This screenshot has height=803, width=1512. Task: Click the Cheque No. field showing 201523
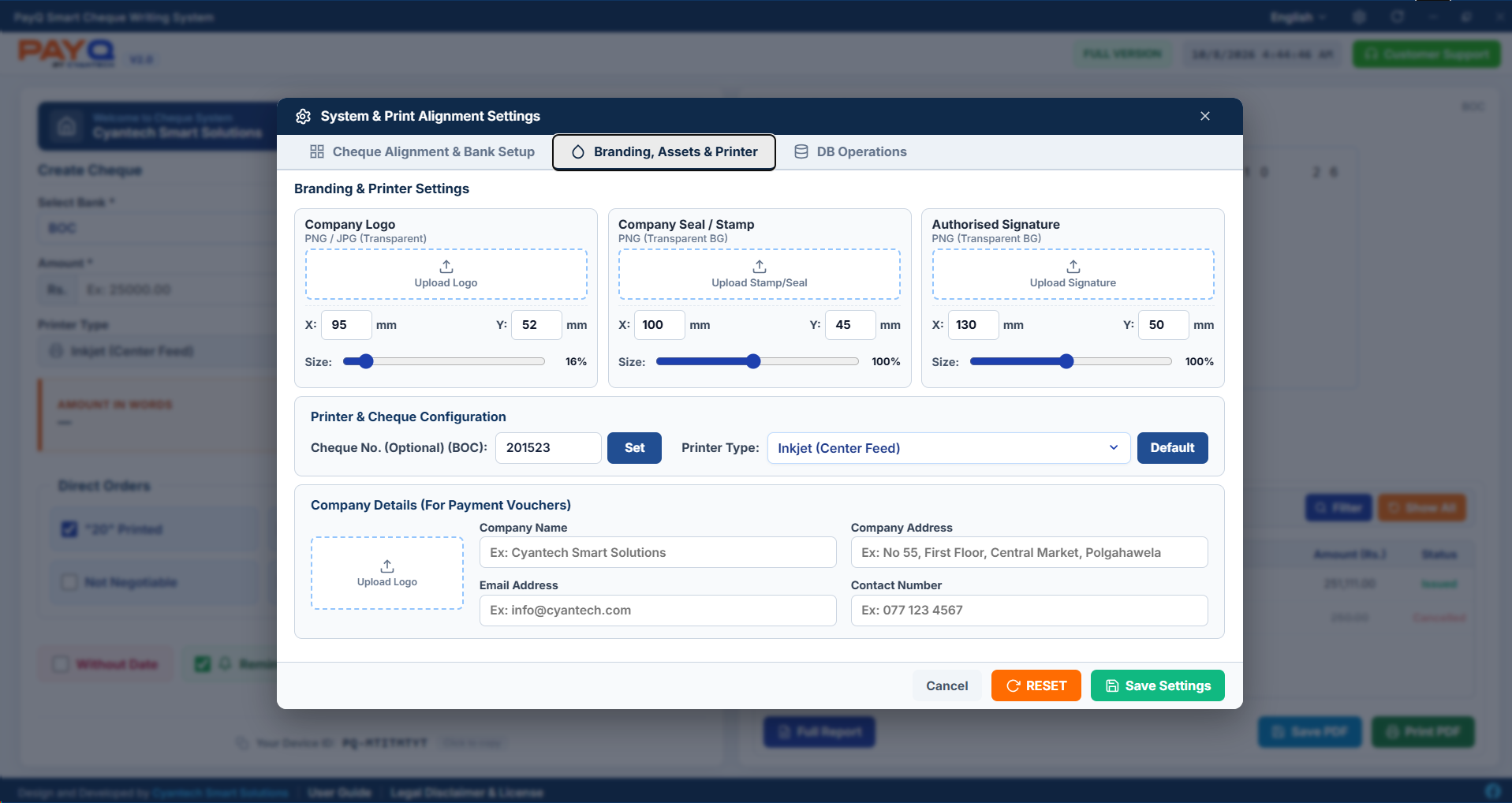click(x=548, y=448)
